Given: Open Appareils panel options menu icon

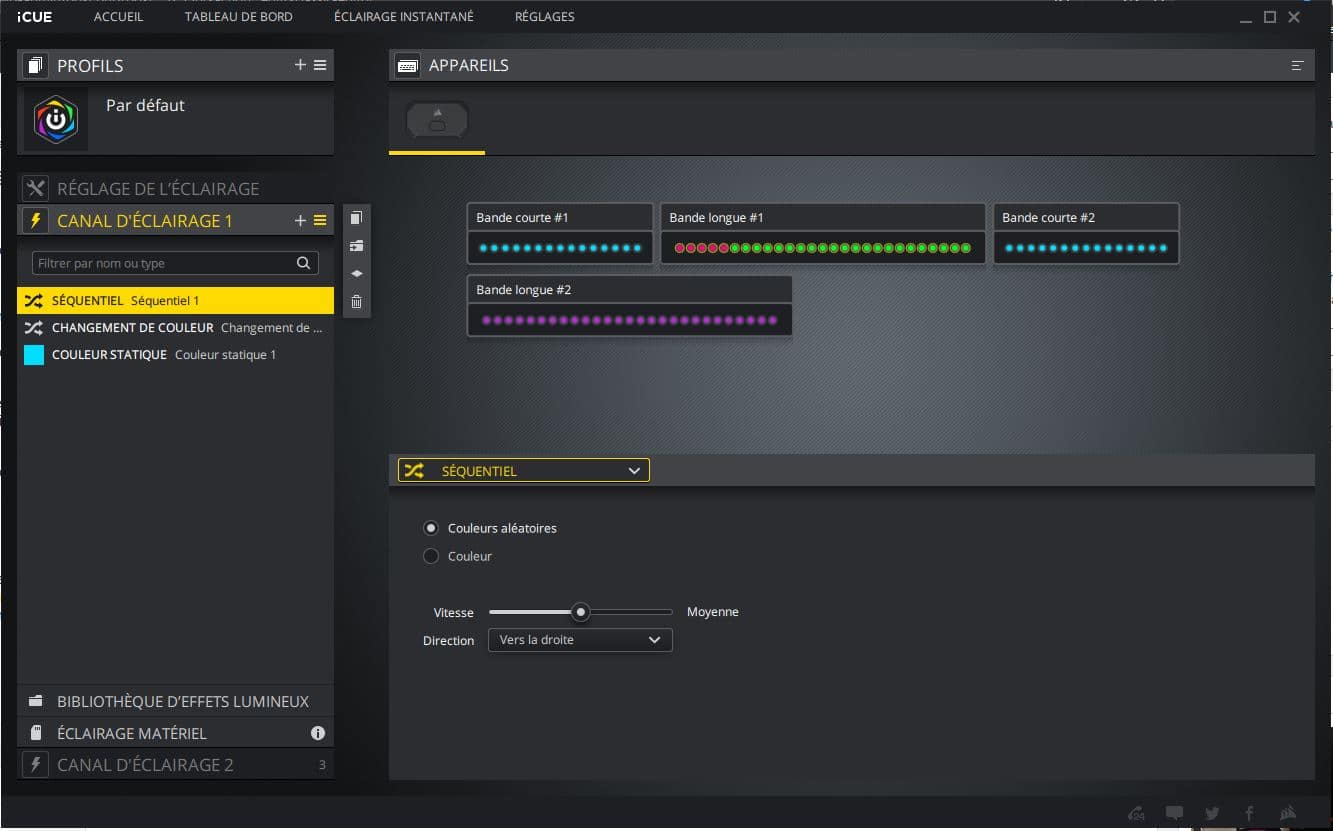Looking at the screenshot, I should pyautogui.click(x=1297, y=66).
